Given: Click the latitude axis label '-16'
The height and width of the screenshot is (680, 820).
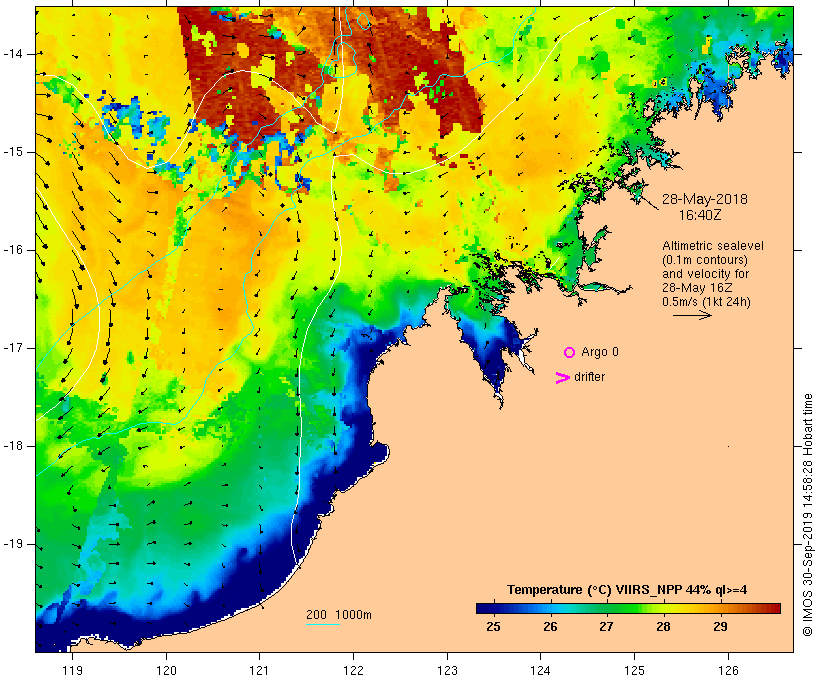Looking at the screenshot, I should pos(13,250).
